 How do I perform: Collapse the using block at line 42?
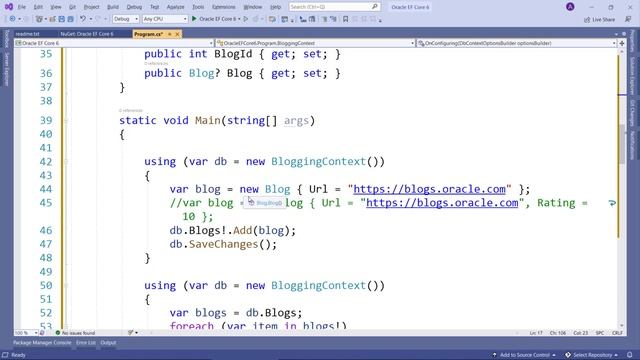66,162
